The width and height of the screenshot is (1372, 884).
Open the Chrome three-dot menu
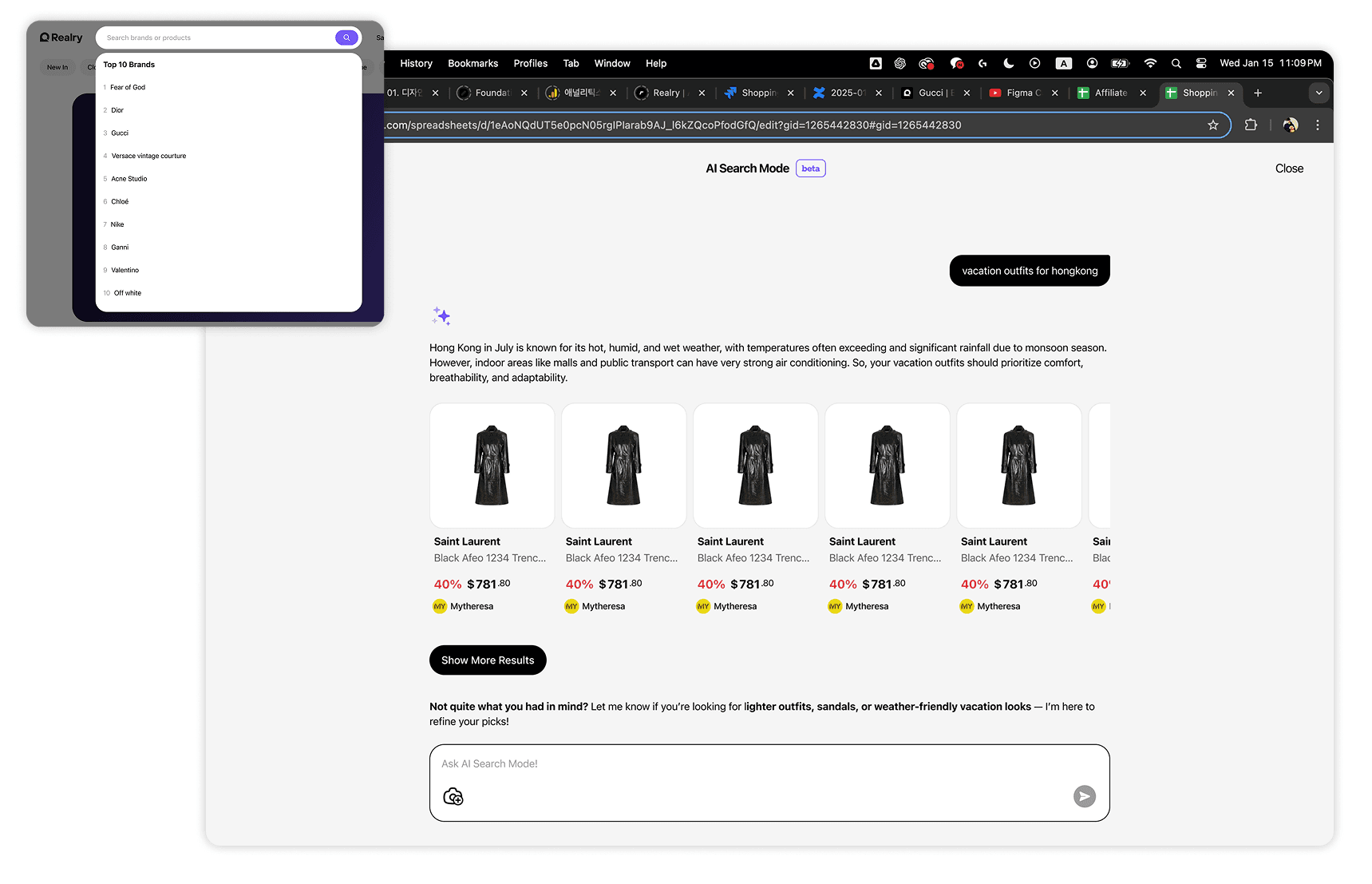(x=1318, y=125)
